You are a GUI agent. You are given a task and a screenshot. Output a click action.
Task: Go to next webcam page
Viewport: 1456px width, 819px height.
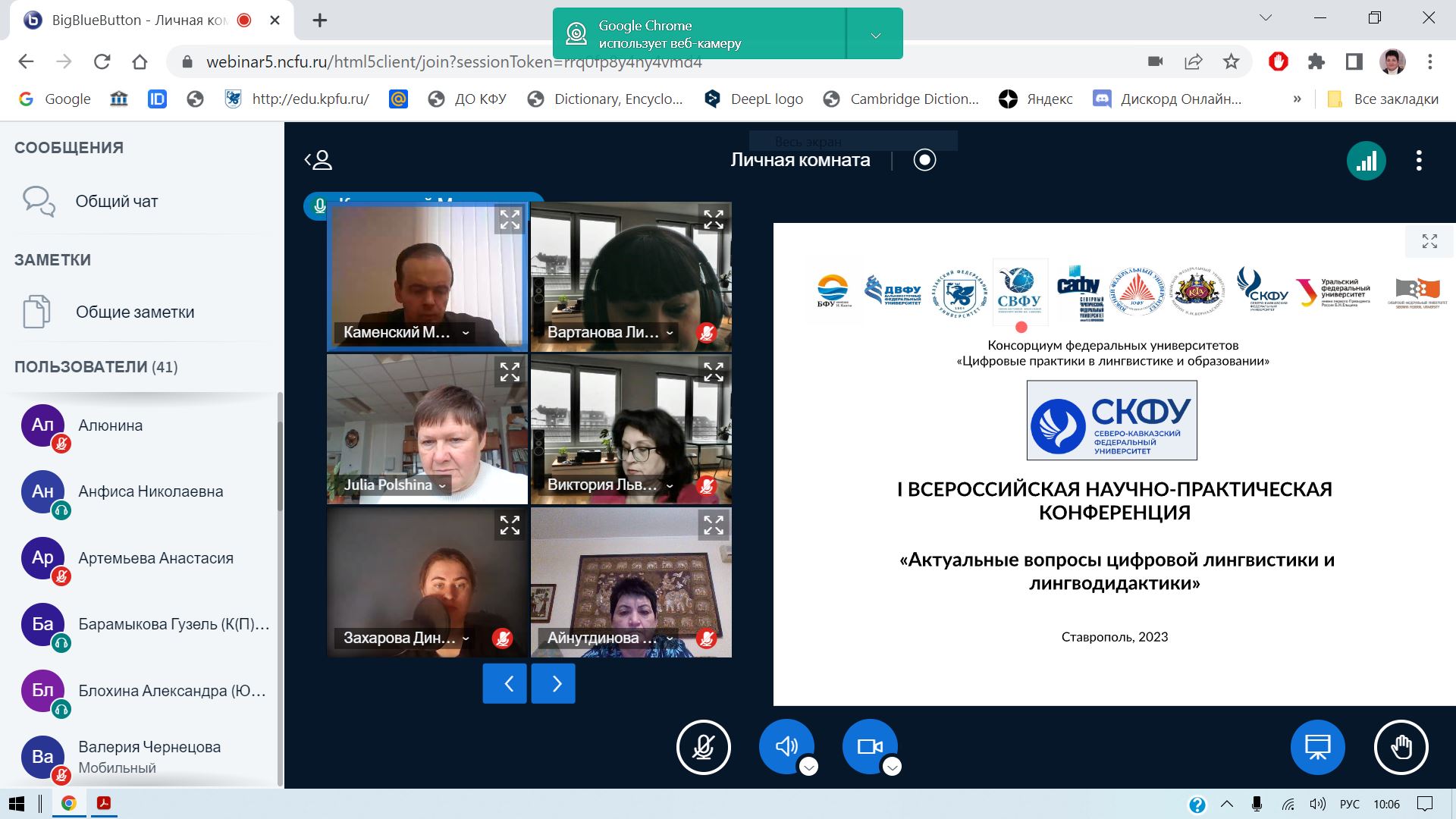pos(554,684)
